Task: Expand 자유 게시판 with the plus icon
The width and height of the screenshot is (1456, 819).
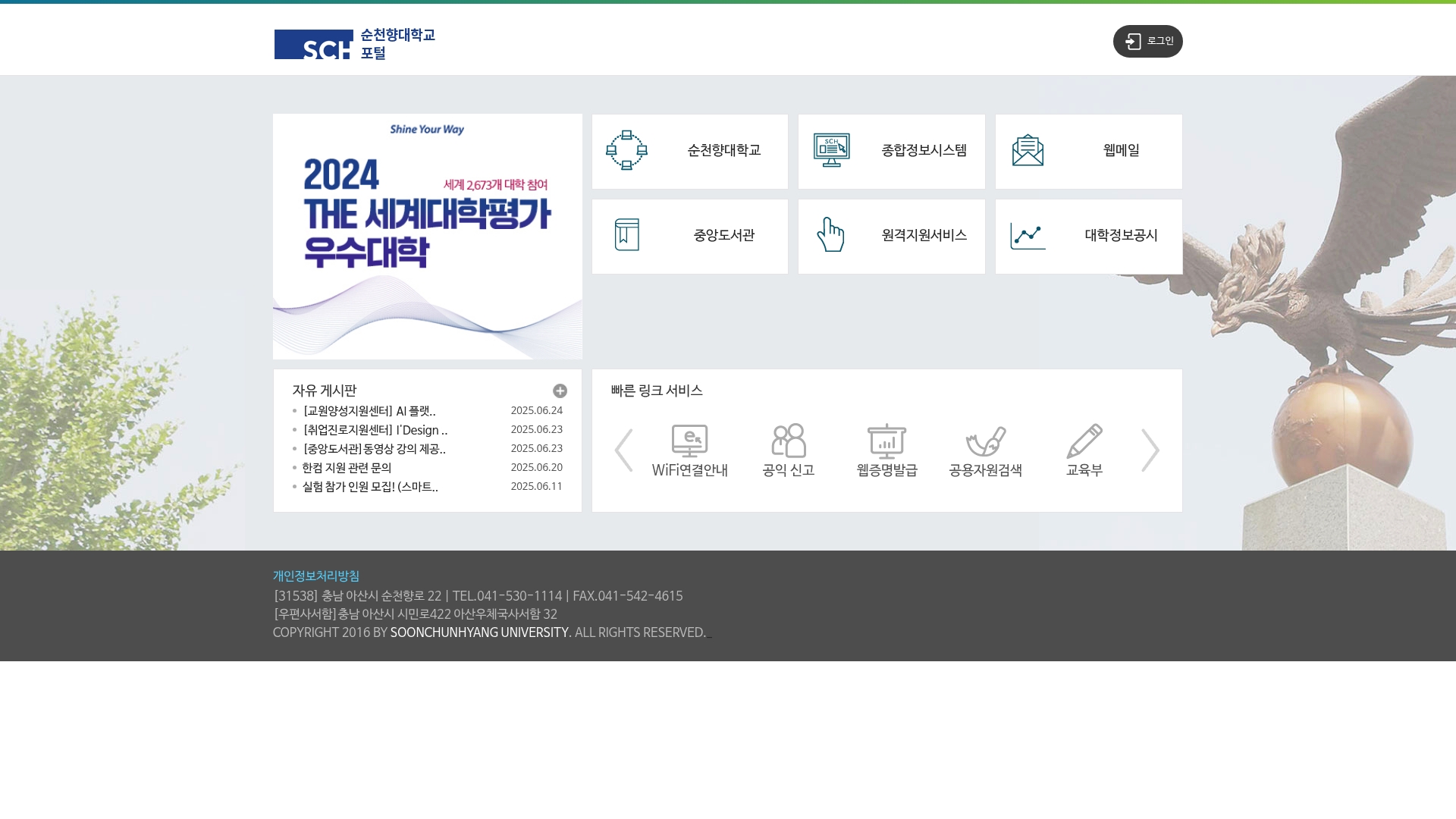Action: point(560,391)
